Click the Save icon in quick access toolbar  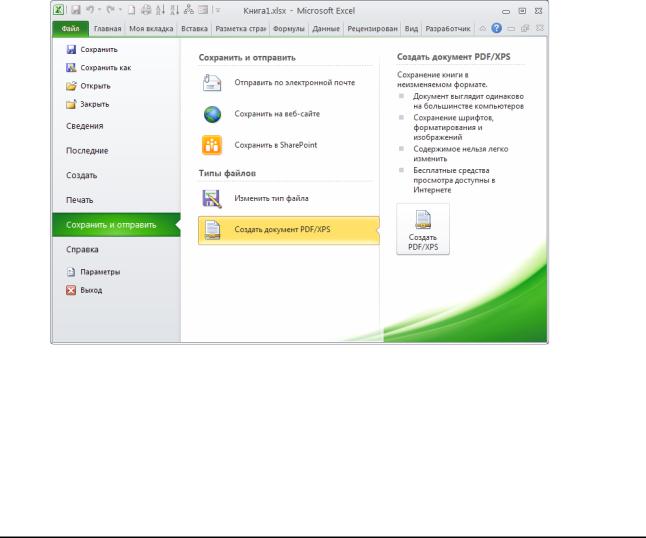[76, 10]
